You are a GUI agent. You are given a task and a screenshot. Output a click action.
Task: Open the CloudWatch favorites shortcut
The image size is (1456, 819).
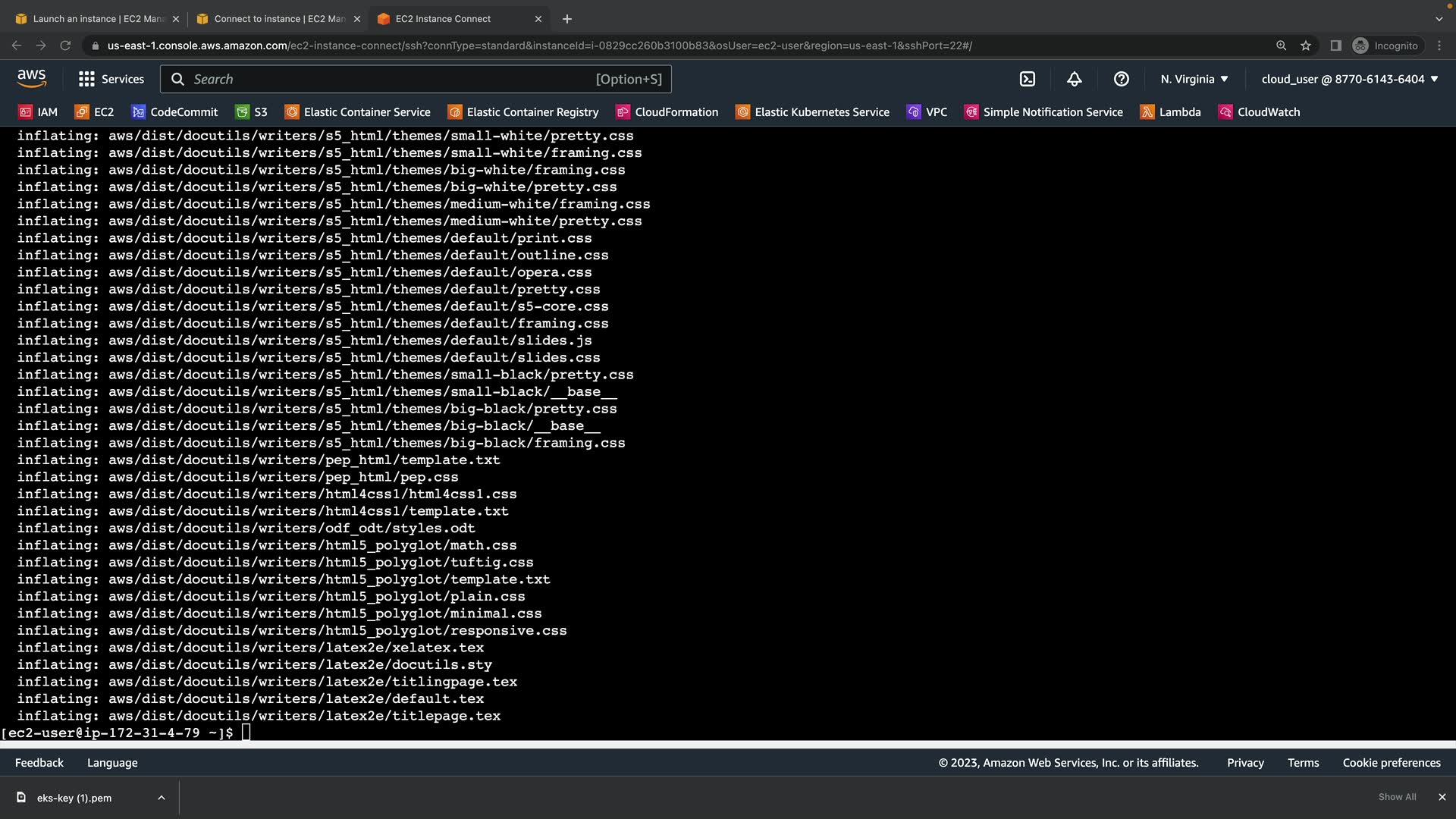(x=1259, y=112)
